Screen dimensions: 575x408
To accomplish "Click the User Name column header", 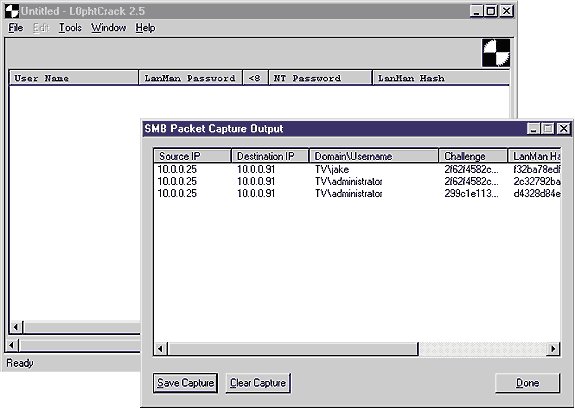I will point(73,78).
